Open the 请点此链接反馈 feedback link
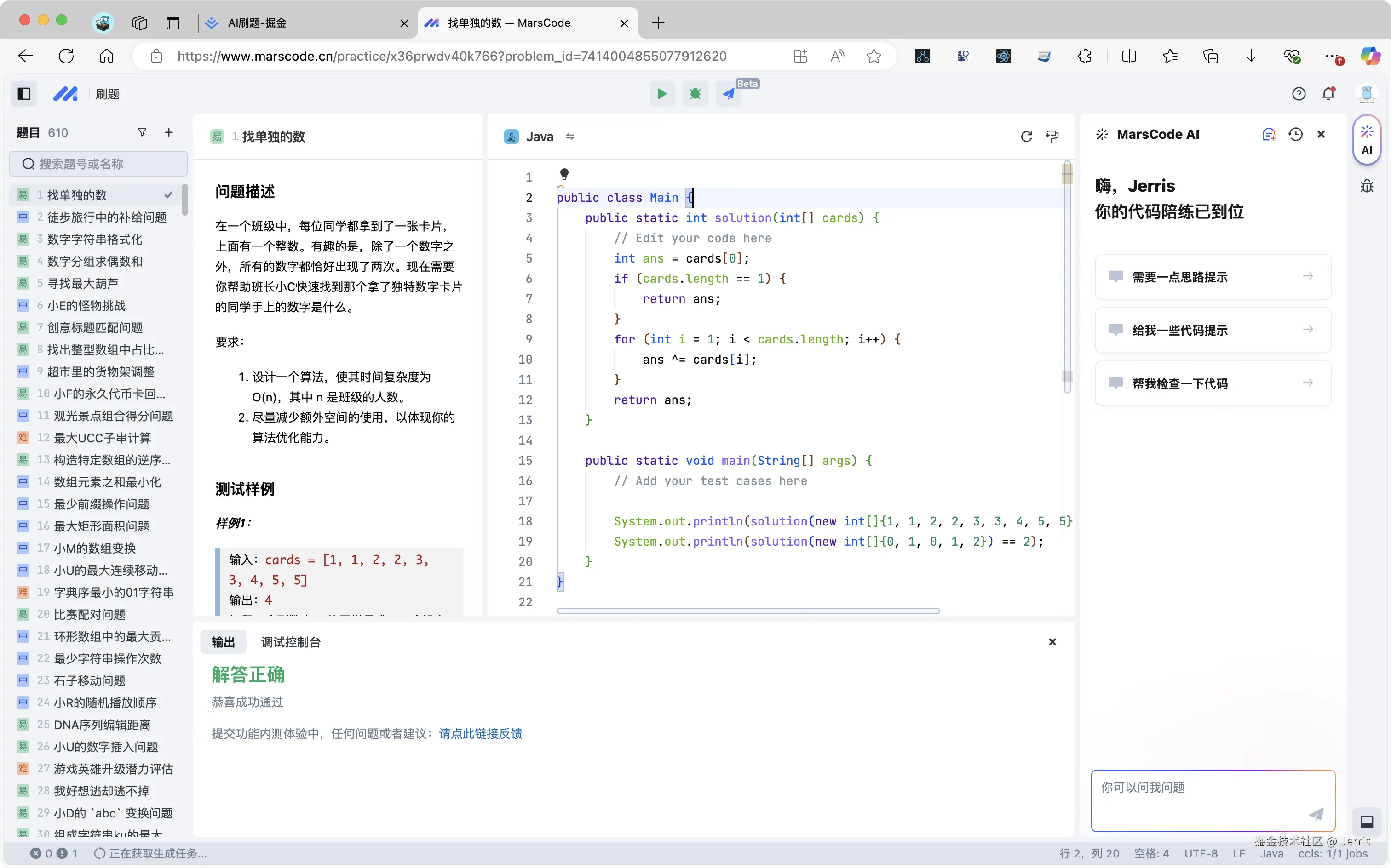The width and height of the screenshot is (1391, 868). click(480, 733)
